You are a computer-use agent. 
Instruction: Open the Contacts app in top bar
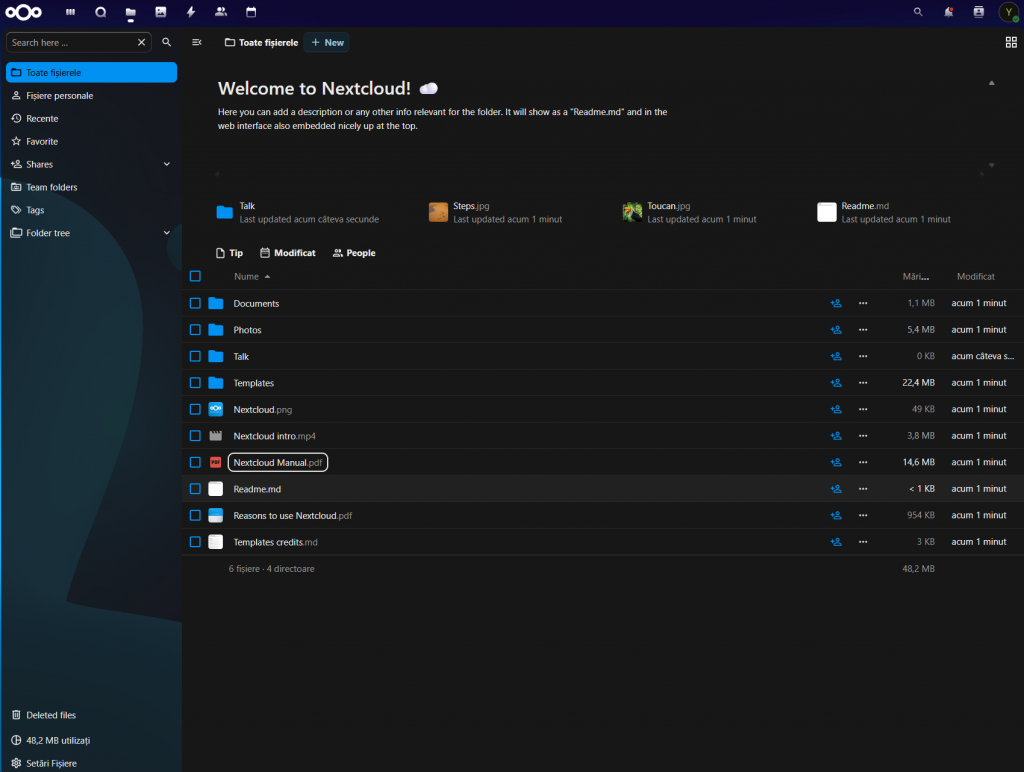coord(221,12)
